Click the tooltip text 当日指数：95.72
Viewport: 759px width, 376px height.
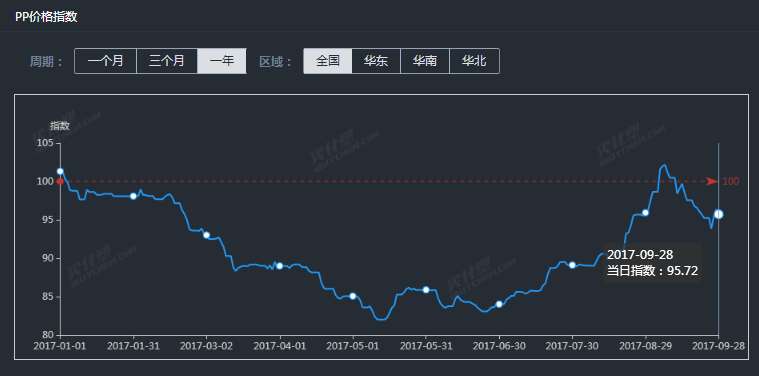[653, 271]
